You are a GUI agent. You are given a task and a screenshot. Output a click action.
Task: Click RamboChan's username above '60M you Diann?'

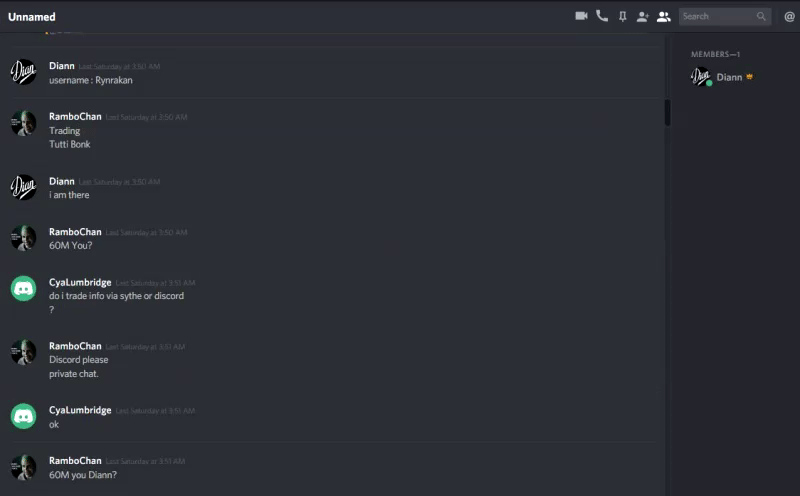pyautogui.click(x=75, y=461)
